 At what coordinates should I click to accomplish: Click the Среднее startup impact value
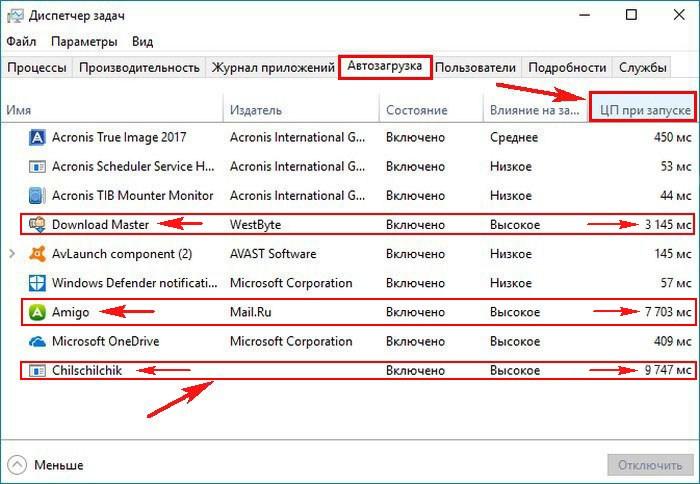(x=513, y=138)
